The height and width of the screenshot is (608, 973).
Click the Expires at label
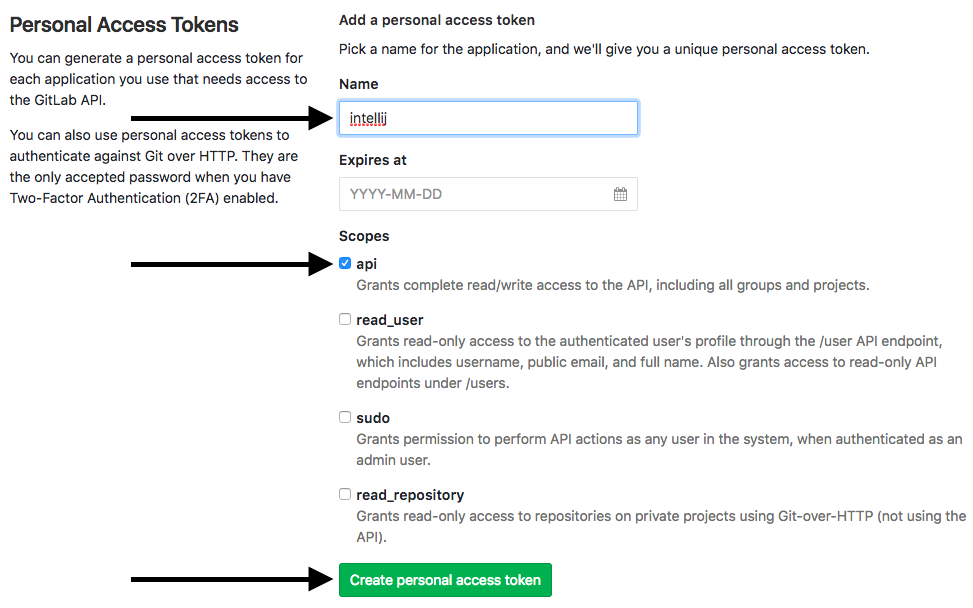[373, 160]
